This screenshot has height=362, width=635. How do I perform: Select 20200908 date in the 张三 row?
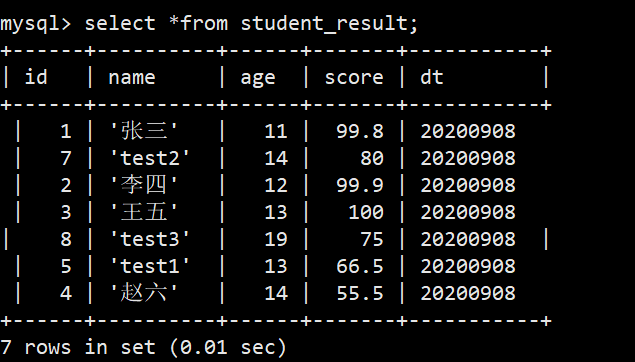click(x=468, y=131)
